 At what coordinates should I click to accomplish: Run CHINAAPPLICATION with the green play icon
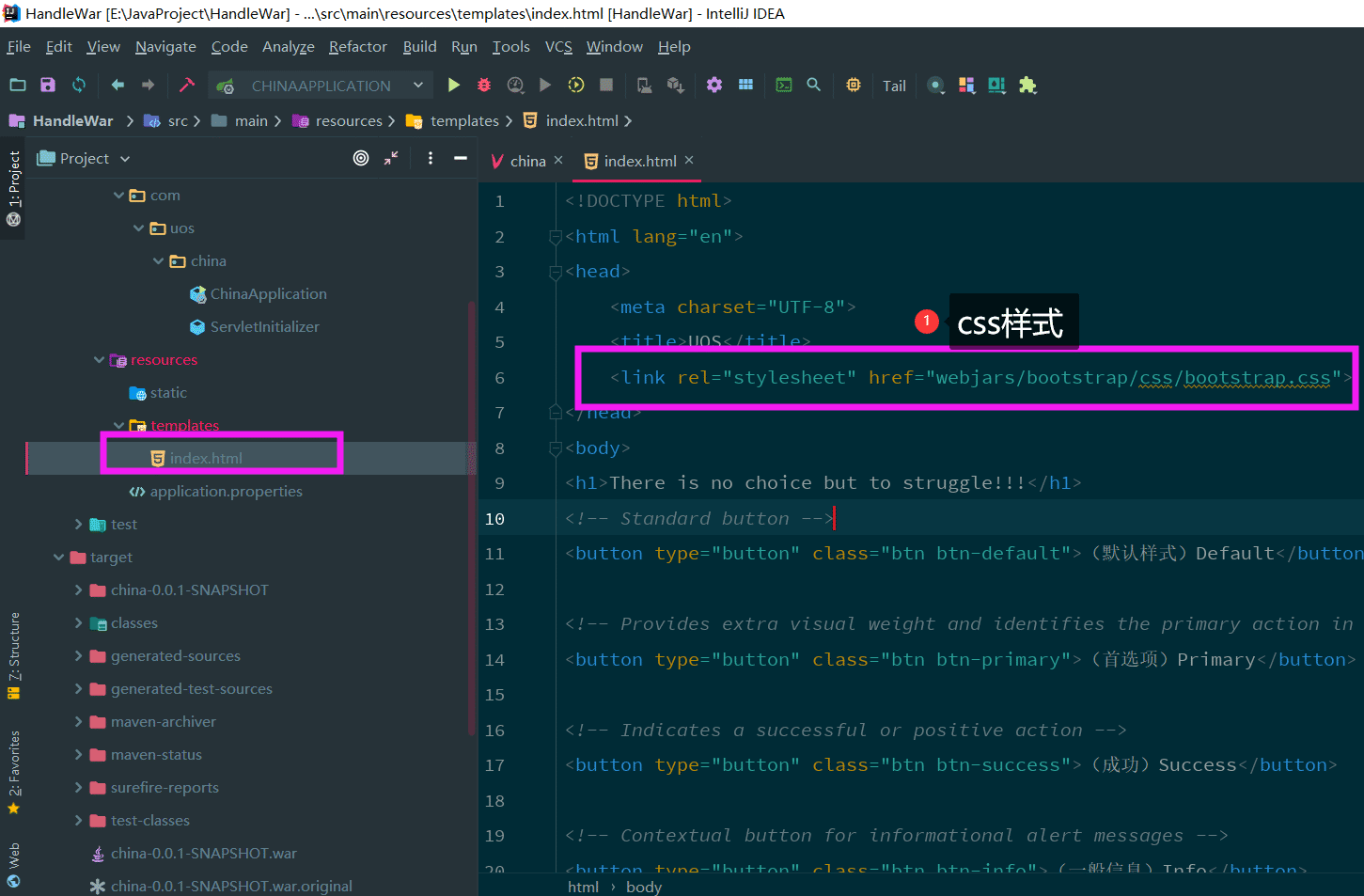(x=454, y=85)
